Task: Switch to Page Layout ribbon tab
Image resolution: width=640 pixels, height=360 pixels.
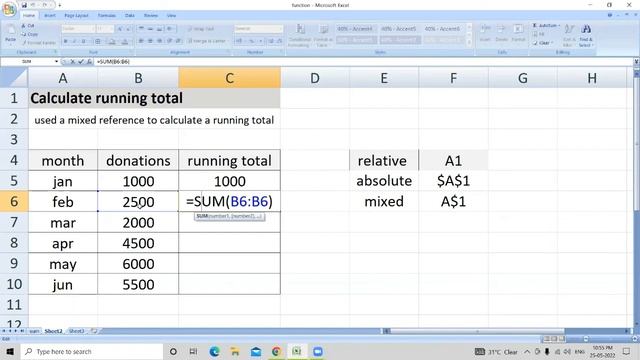Action: click(76, 16)
